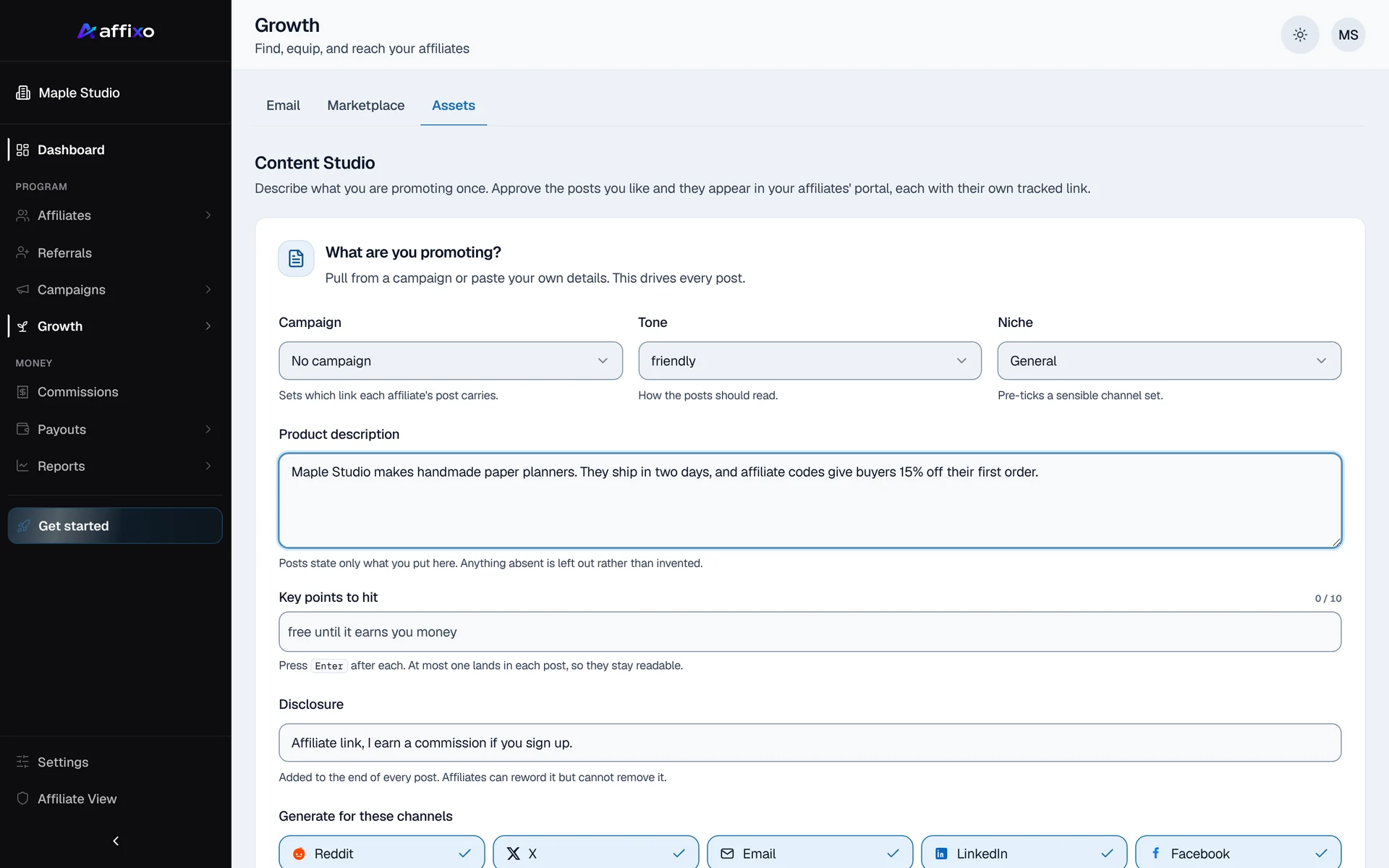1389x868 pixels.
Task: Click the Campaigns megaphone icon
Action: [x=22, y=289]
